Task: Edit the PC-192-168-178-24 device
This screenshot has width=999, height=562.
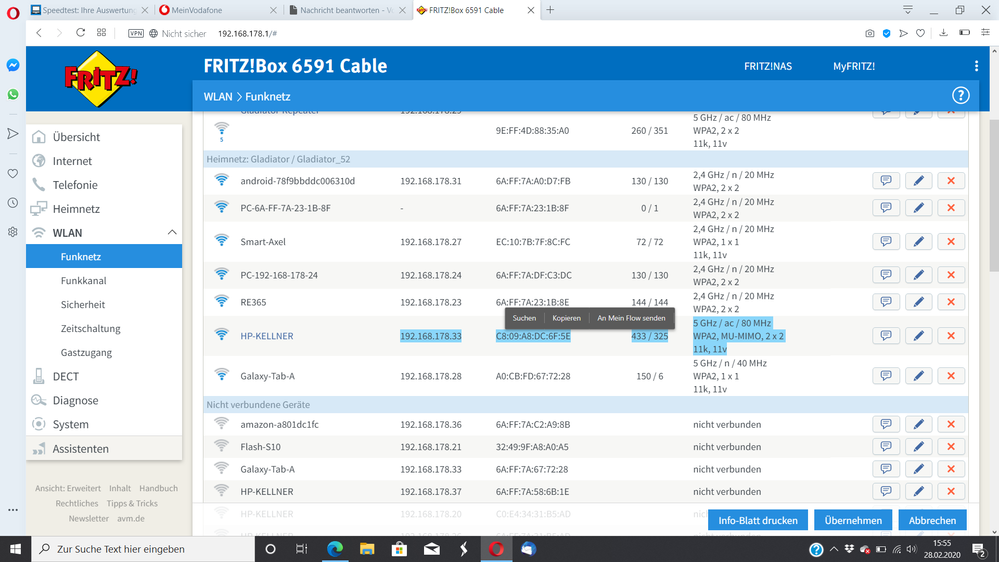Action: [x=918, y=275]
